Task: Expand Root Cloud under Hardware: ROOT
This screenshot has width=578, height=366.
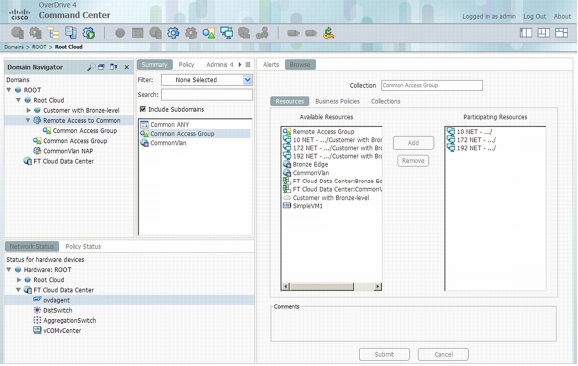Action: point(19,280)
